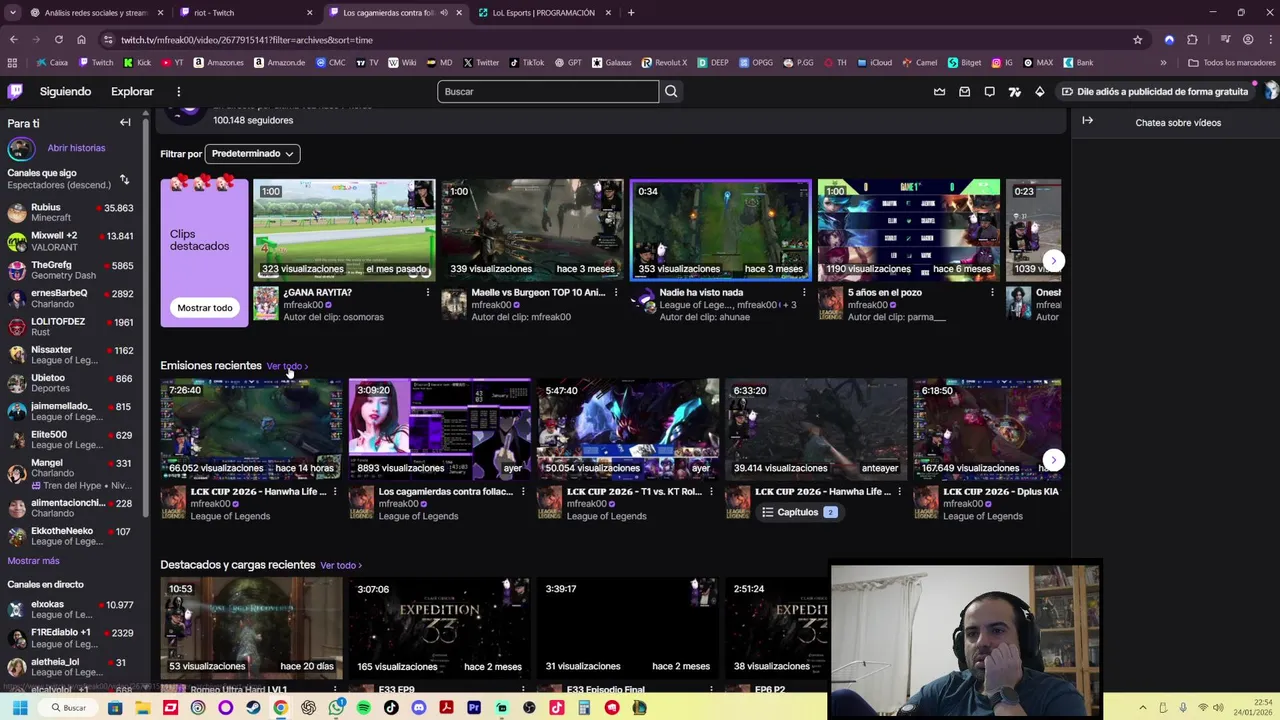Open the taskbar Buscar search box

69,707
